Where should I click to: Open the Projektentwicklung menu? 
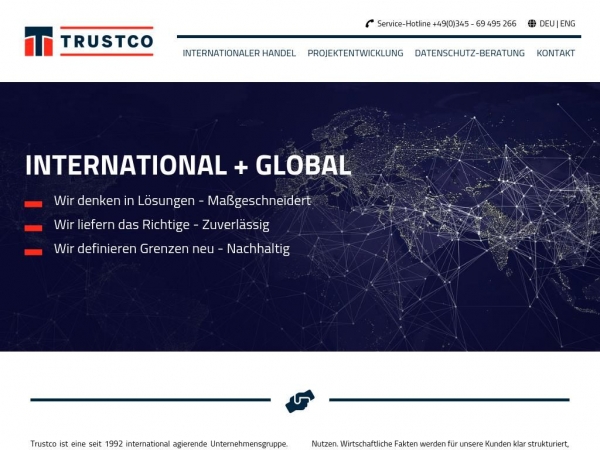(x=355, y=53)
